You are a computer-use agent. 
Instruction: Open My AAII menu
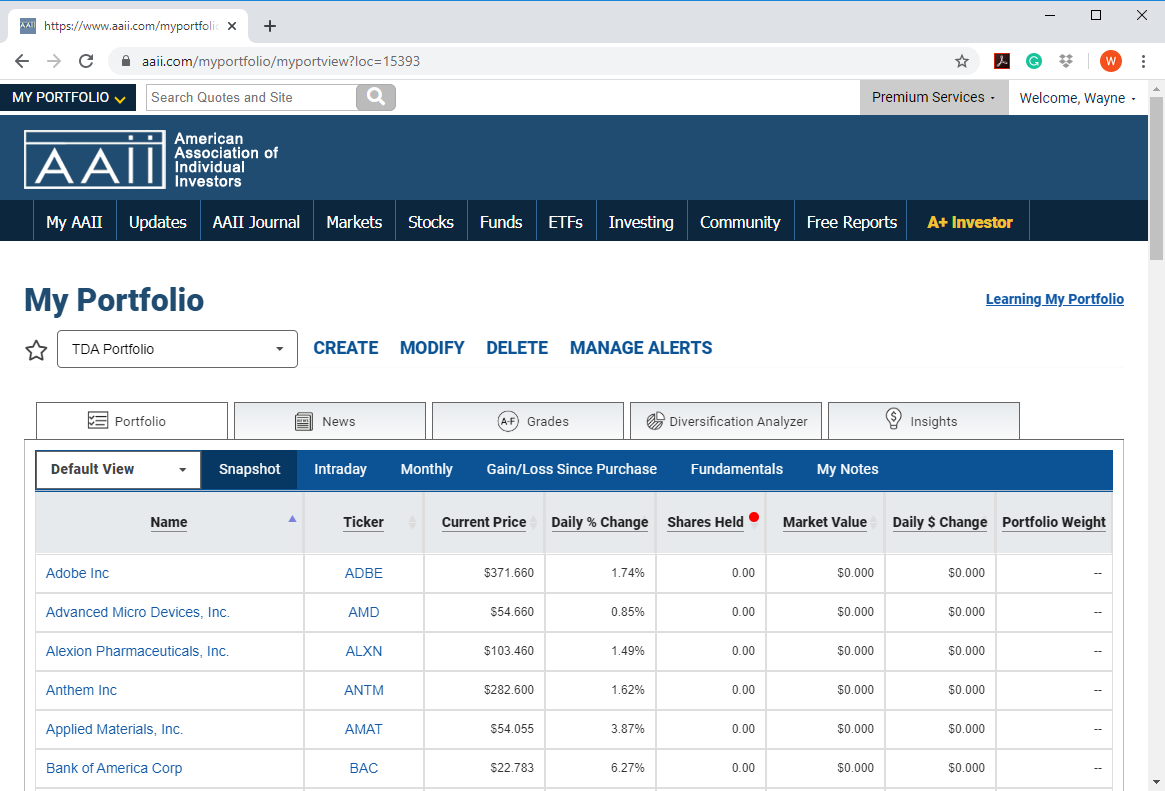74,222
